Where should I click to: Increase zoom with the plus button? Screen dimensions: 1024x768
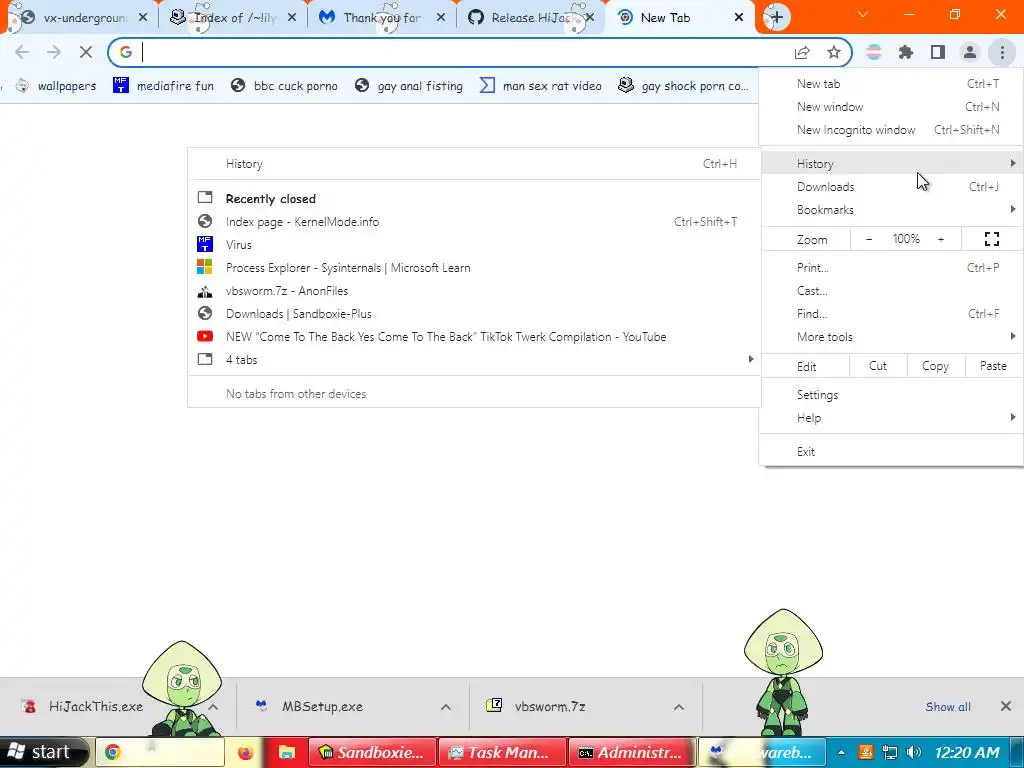[941, 240]
